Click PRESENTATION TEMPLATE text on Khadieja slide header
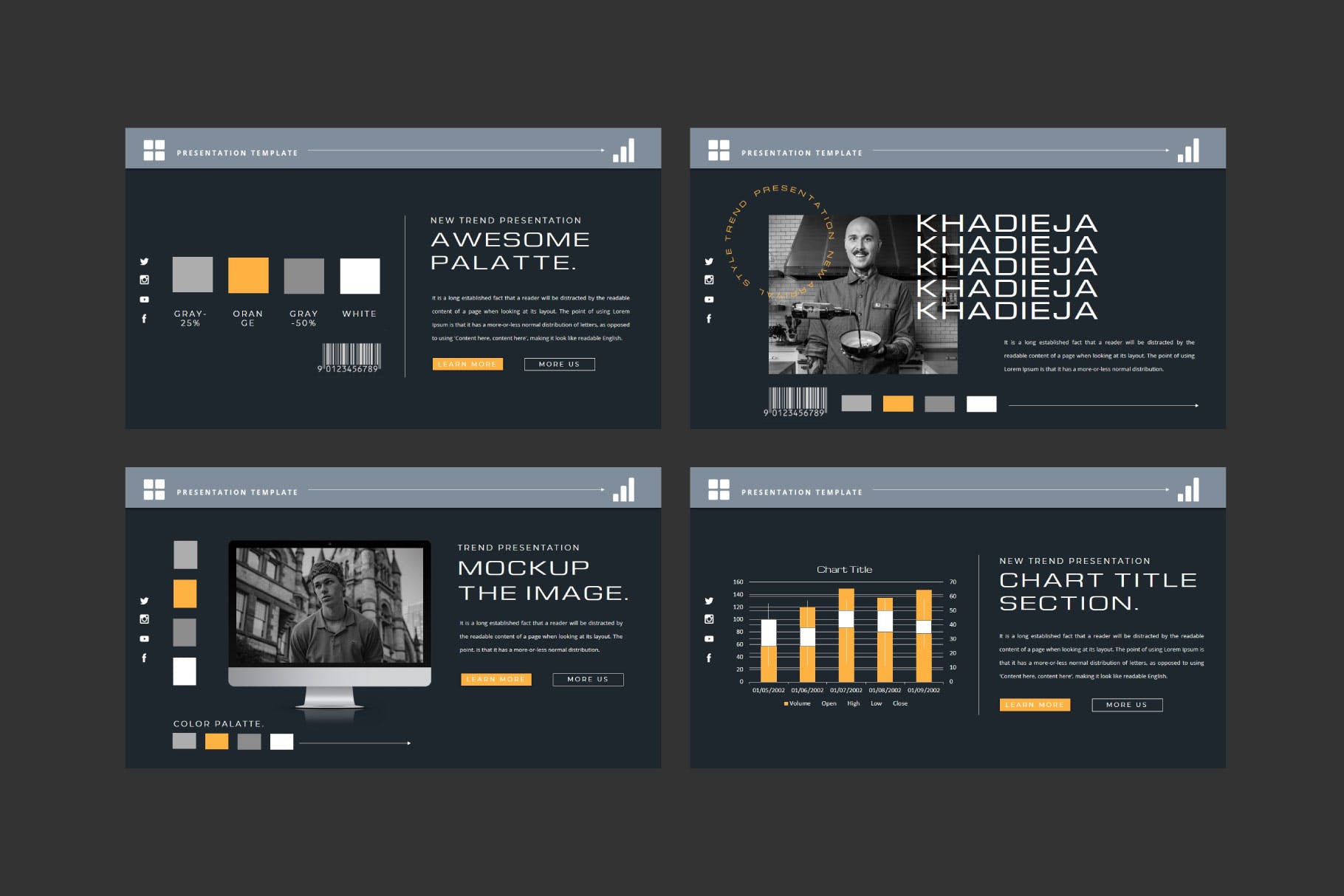 [802, 153]
